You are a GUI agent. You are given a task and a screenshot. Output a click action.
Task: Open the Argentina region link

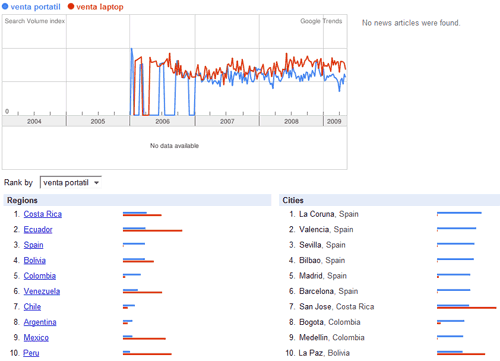click(x=40, y=322)
